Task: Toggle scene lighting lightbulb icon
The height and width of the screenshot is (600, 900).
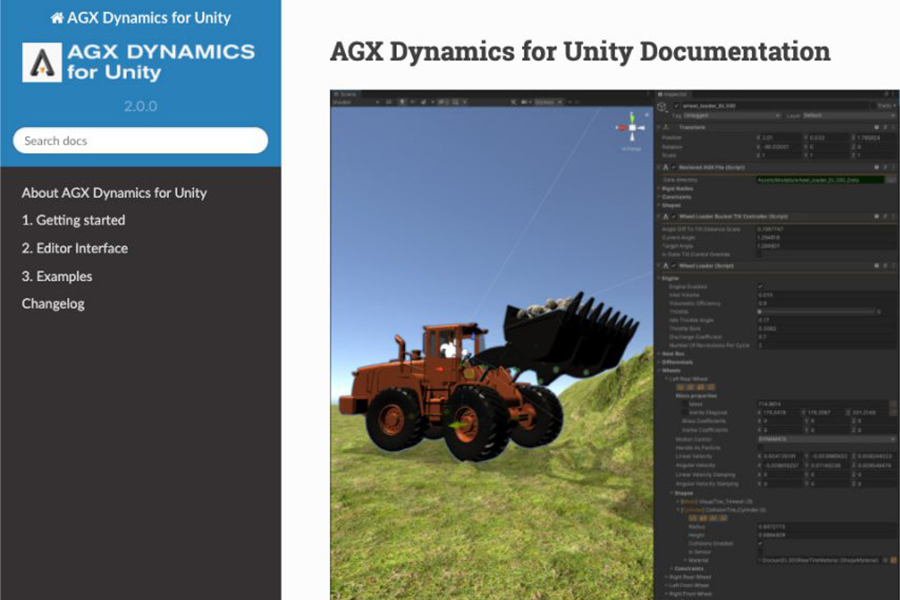Action: [402, 102]
